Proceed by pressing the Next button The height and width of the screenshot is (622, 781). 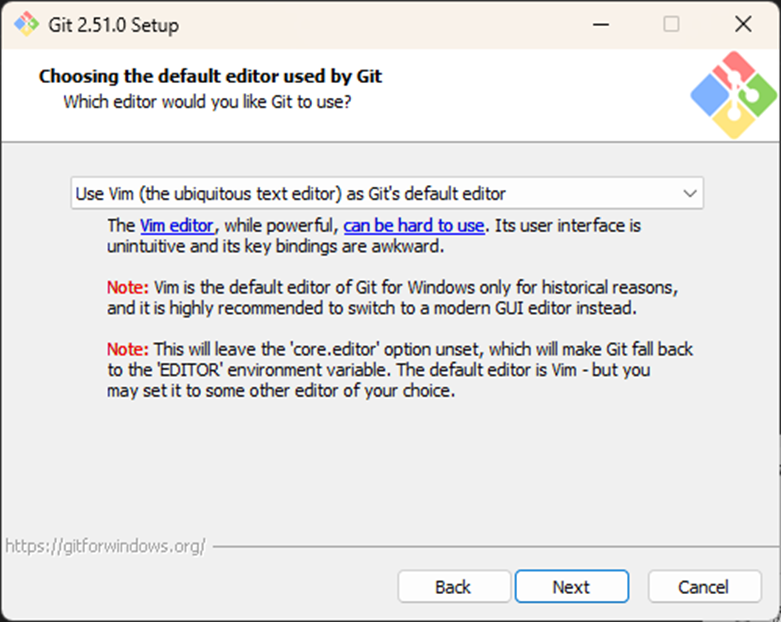(x=571, y=587)
